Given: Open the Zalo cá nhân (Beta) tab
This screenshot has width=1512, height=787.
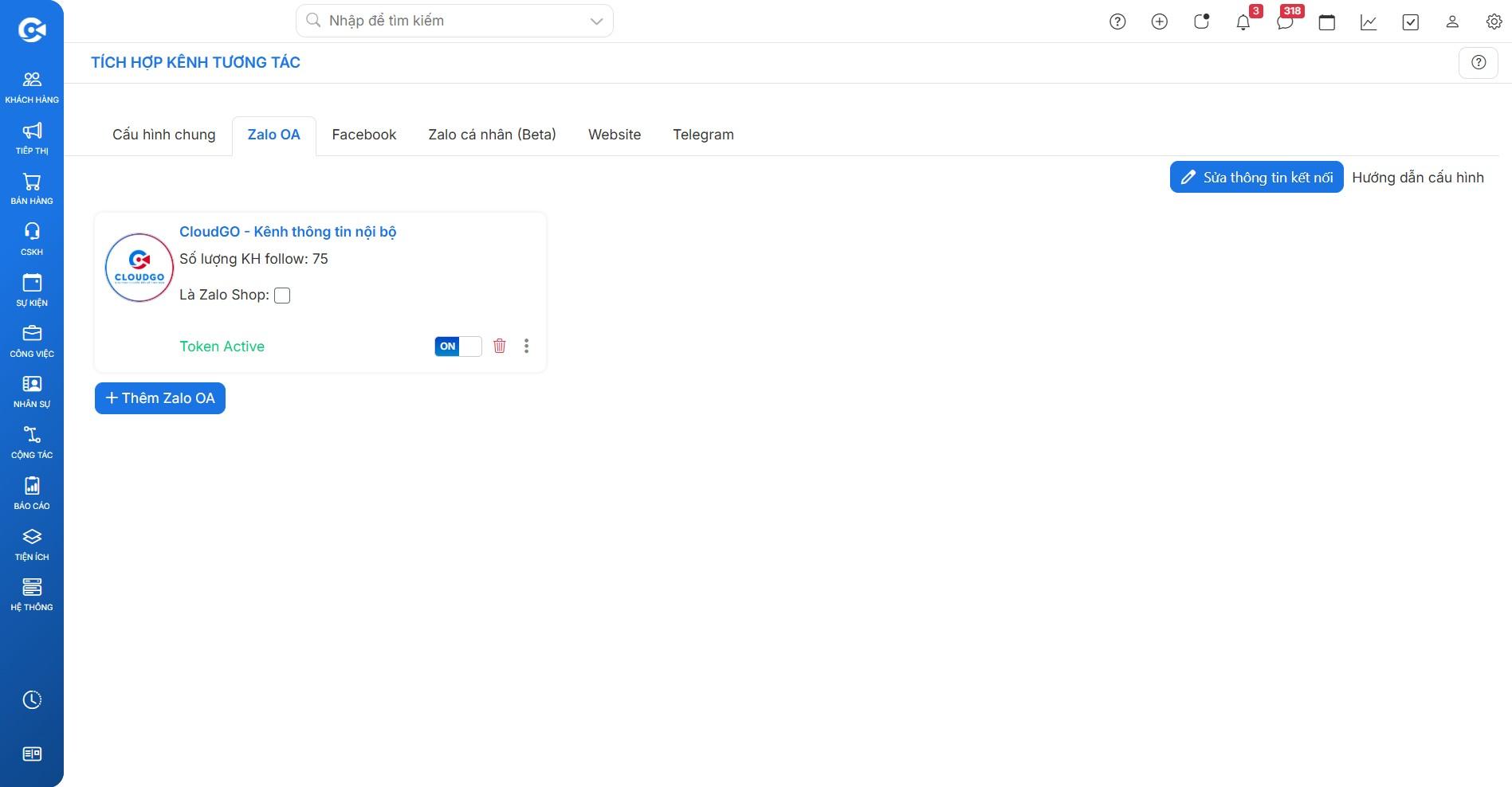Looking at the screenshot, I should [493, 135].
